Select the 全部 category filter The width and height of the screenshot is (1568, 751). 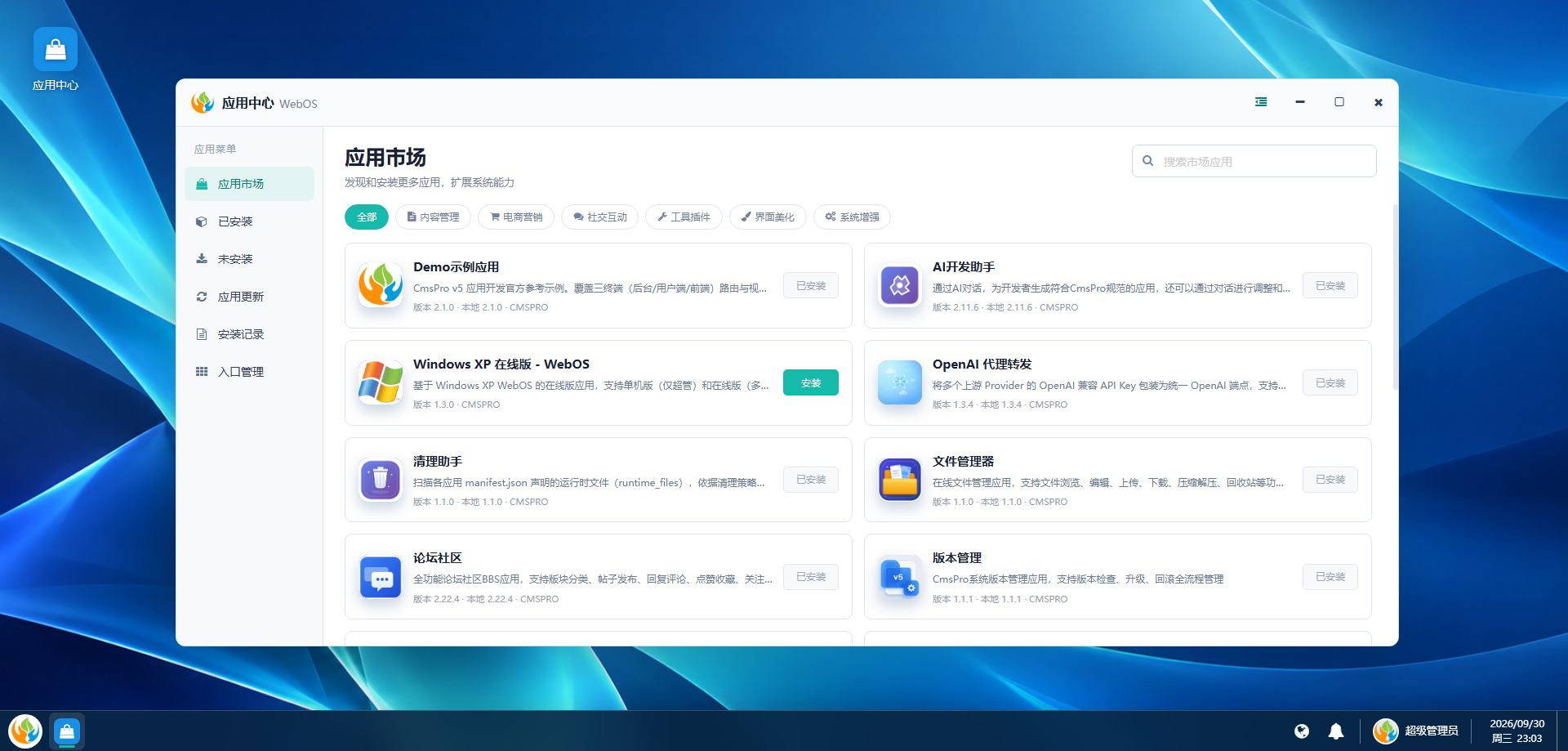[367, 217]
